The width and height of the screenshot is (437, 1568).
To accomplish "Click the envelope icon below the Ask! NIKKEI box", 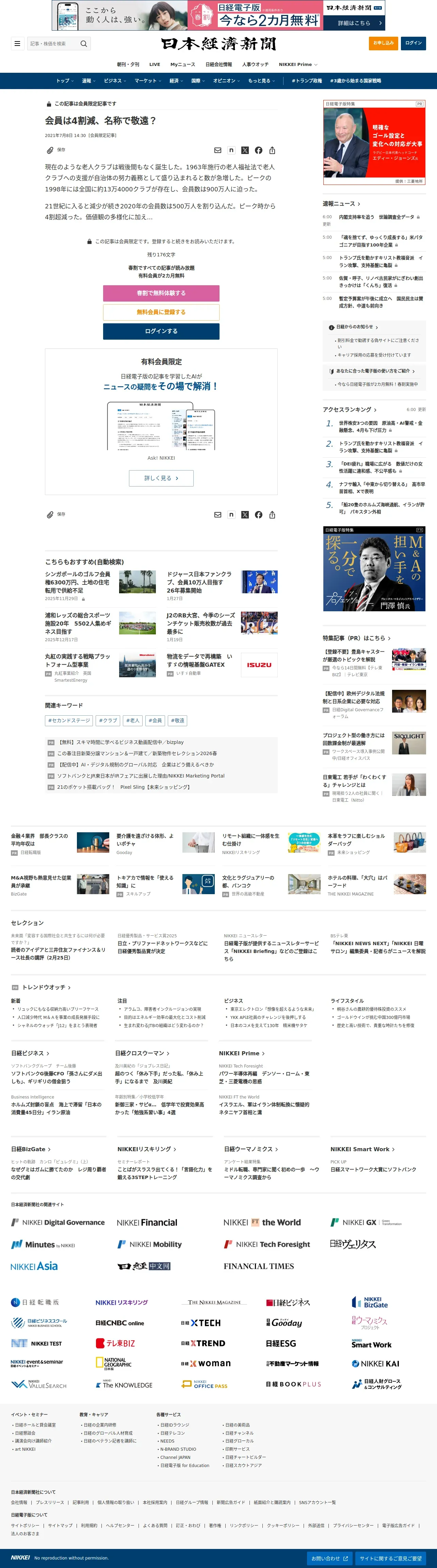I will tap(217, 514).
